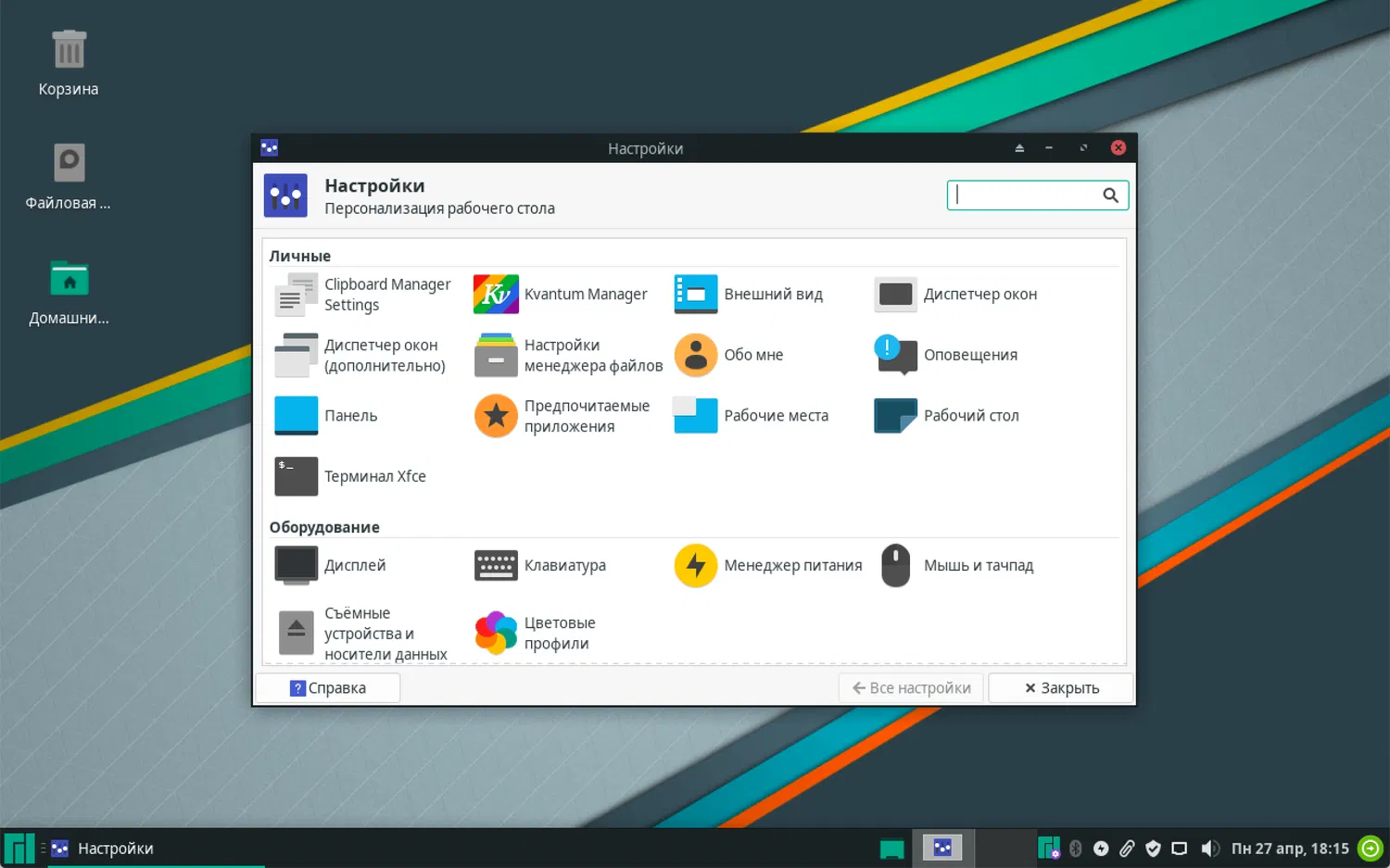Open Рабочие места workspace settings

pyautogui.click(x=752, y=416)
